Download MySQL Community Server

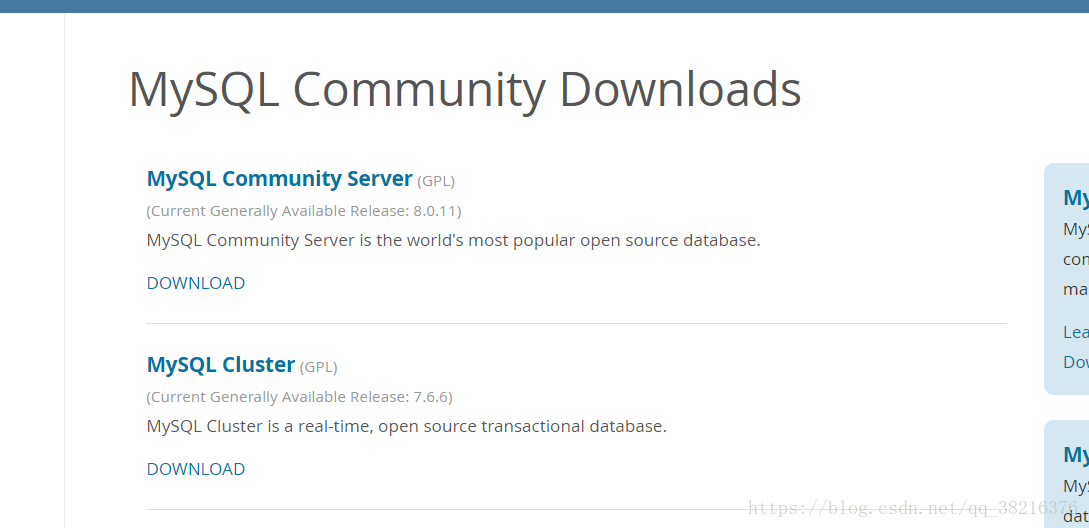[x=196, y=283]
